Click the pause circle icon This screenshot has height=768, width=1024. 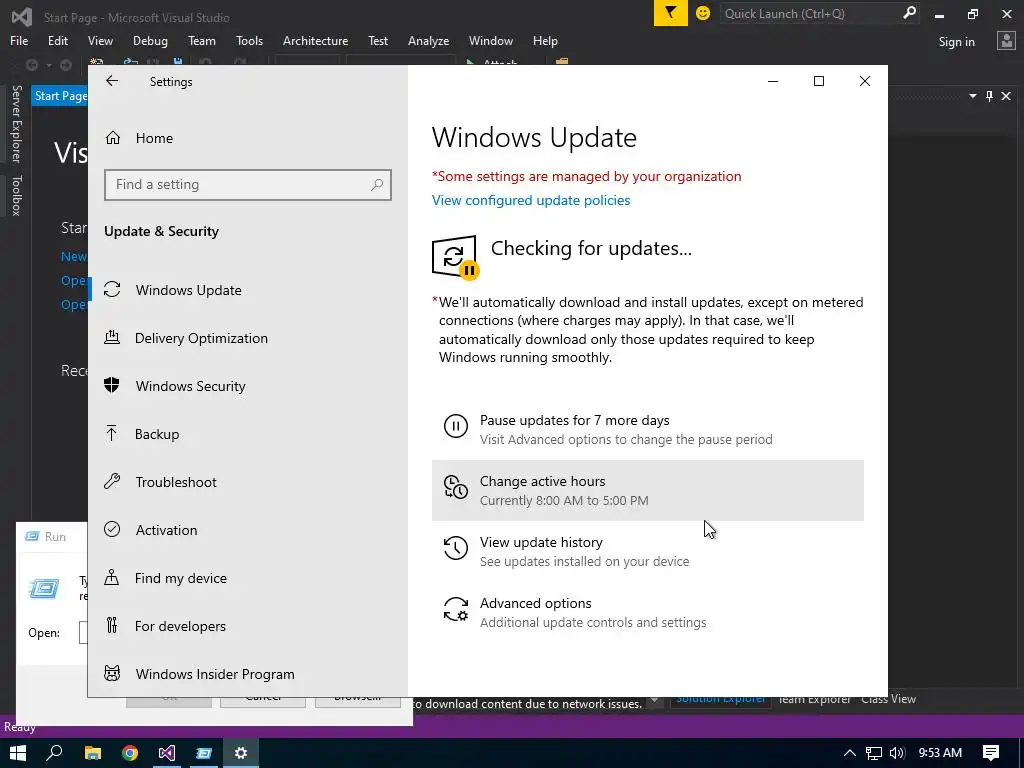click(x=456, y=426)
